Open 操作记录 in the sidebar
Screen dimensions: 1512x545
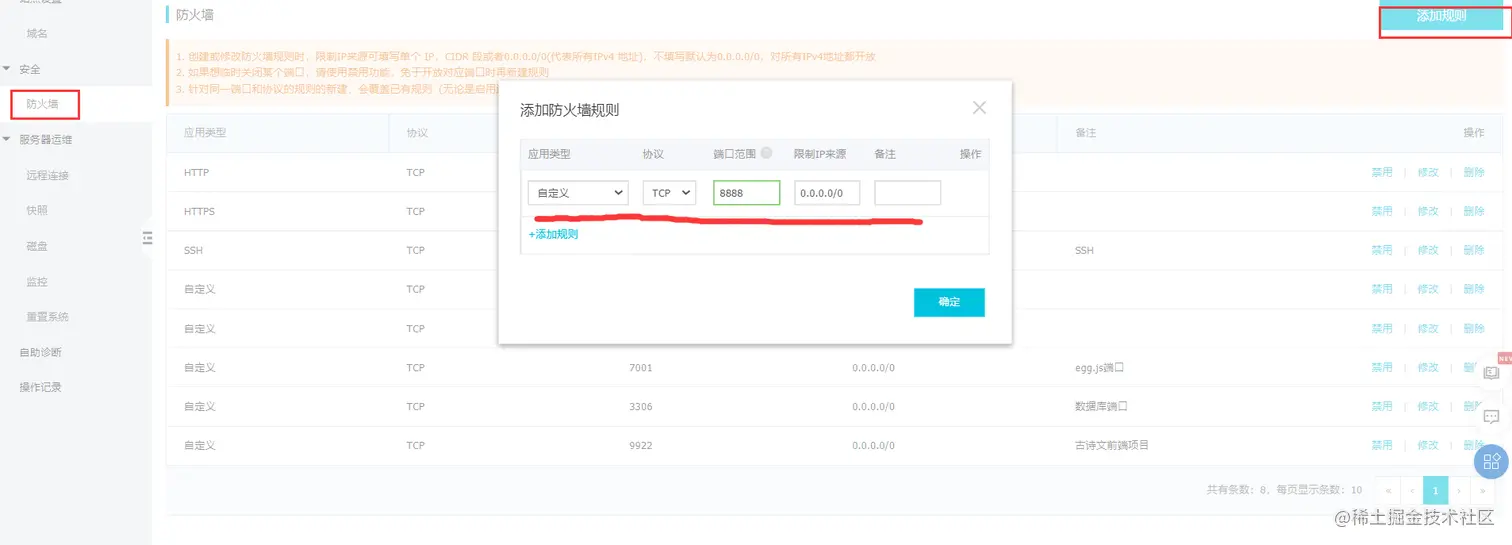click(40, 388)
